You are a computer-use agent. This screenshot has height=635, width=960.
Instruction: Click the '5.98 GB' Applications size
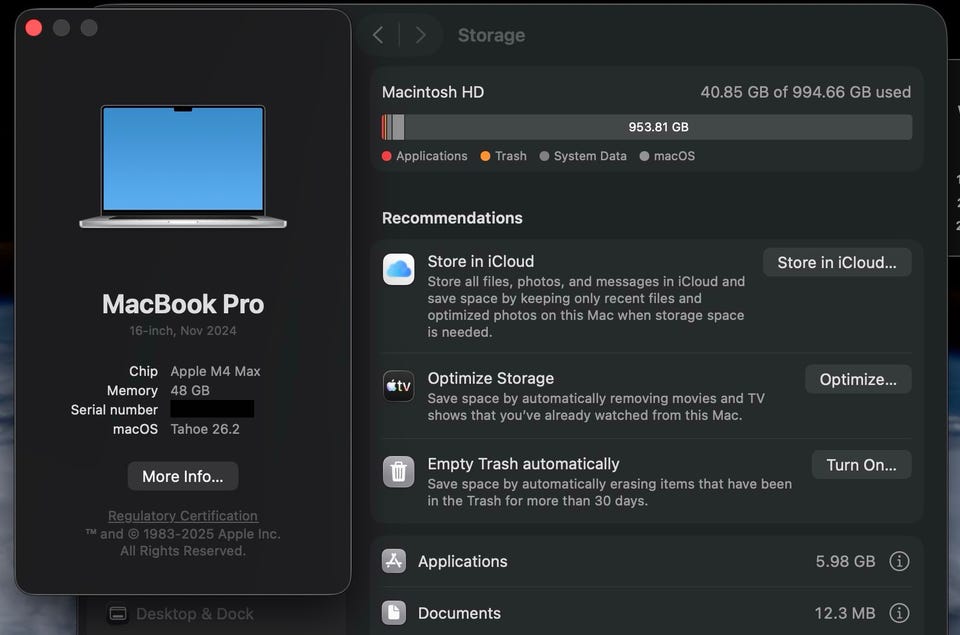(x=845, y=561)
